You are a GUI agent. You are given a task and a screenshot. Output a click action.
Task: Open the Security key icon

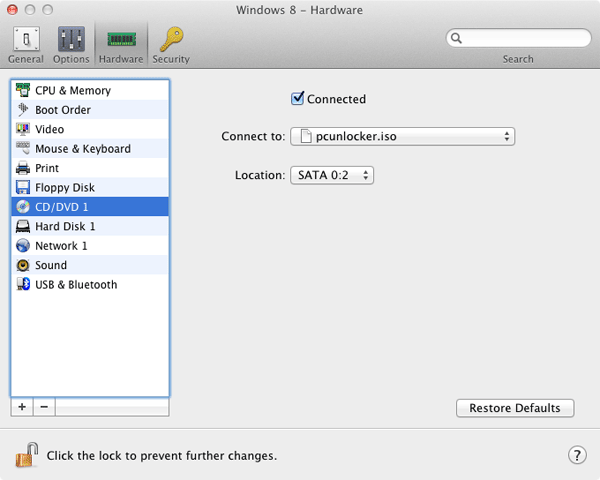point(171,39)
